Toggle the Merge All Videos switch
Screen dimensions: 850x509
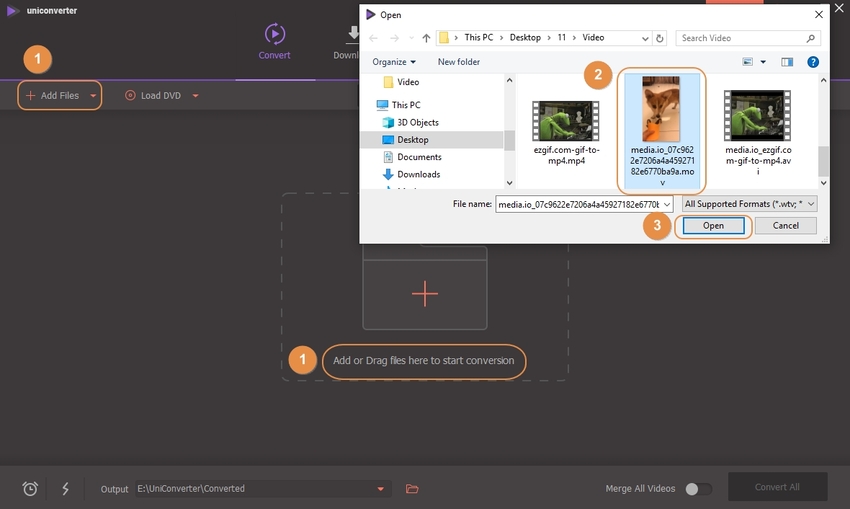[x=698, y=489]
